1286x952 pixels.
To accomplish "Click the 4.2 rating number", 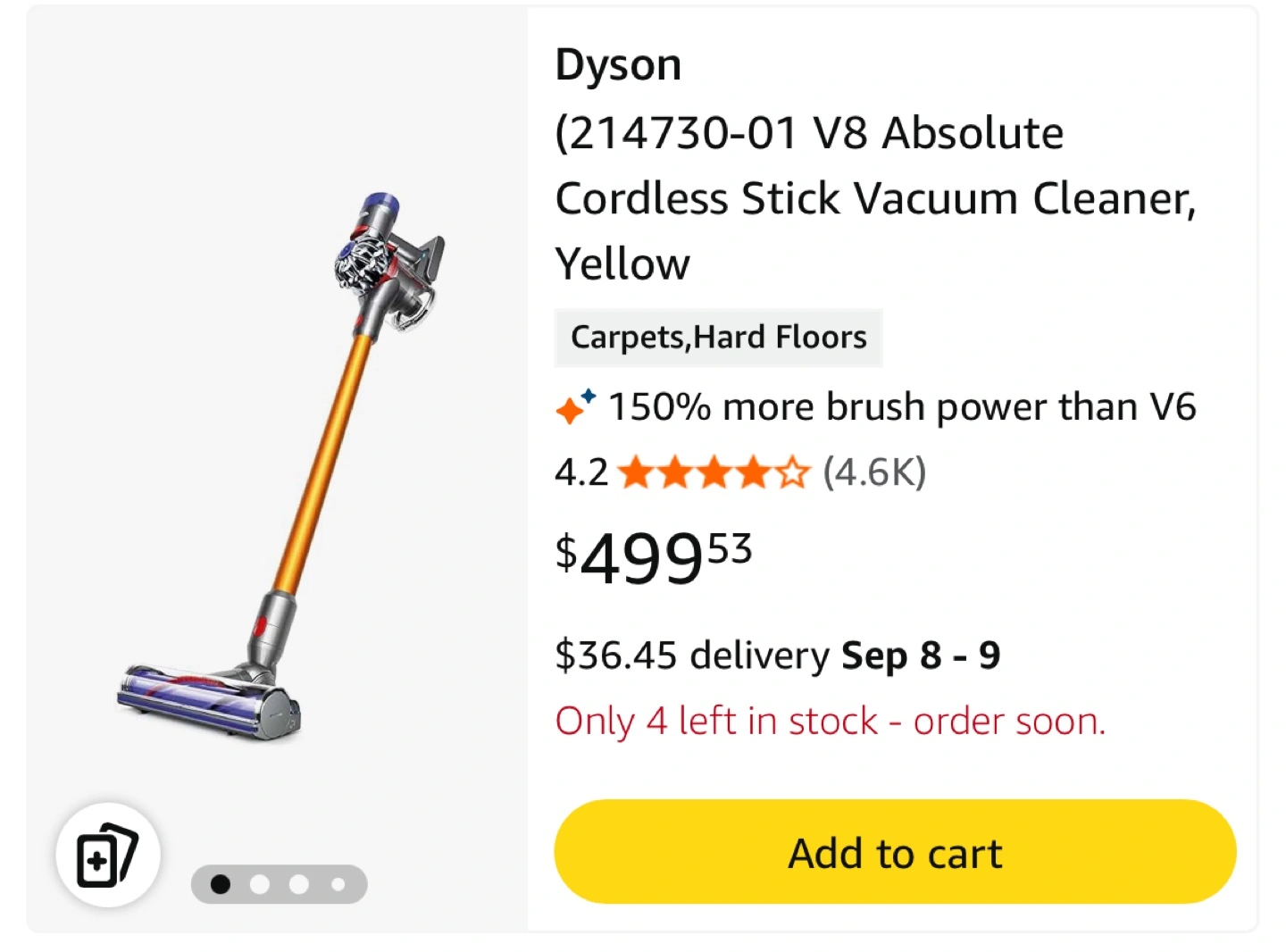I will [581, 472].
